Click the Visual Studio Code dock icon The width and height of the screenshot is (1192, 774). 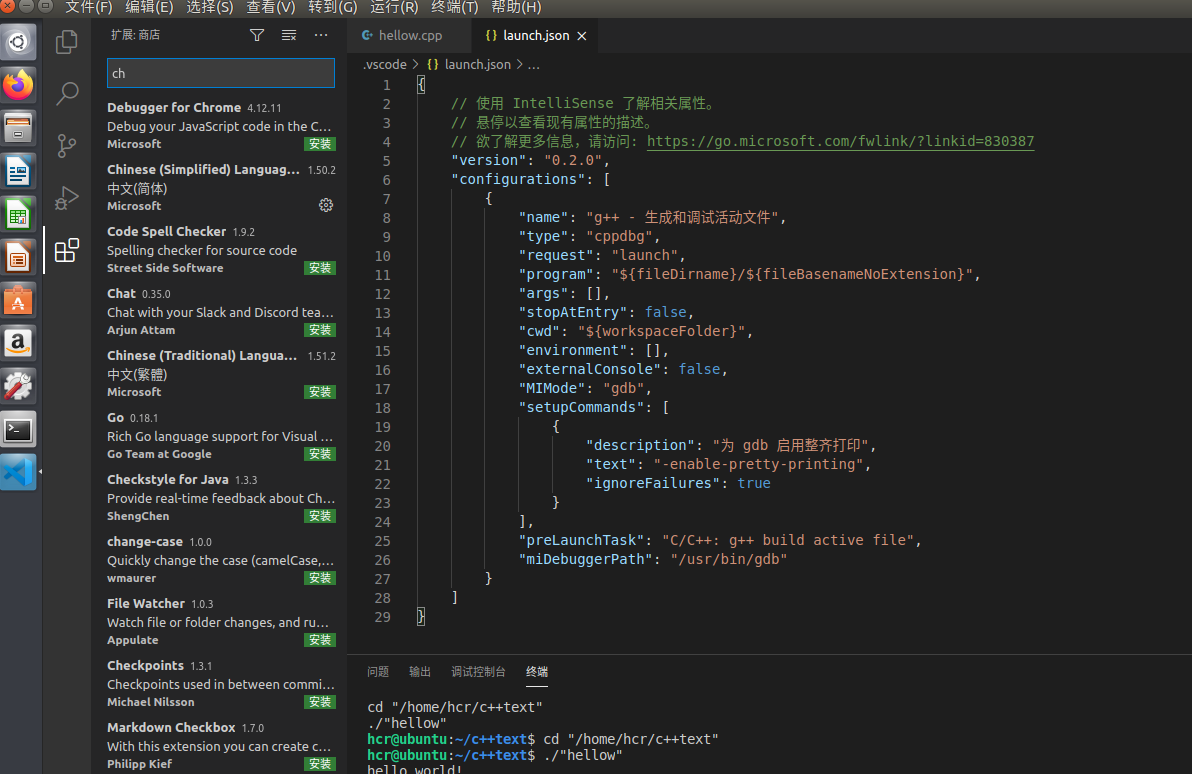pyautogui.click(x=18, y=473)
